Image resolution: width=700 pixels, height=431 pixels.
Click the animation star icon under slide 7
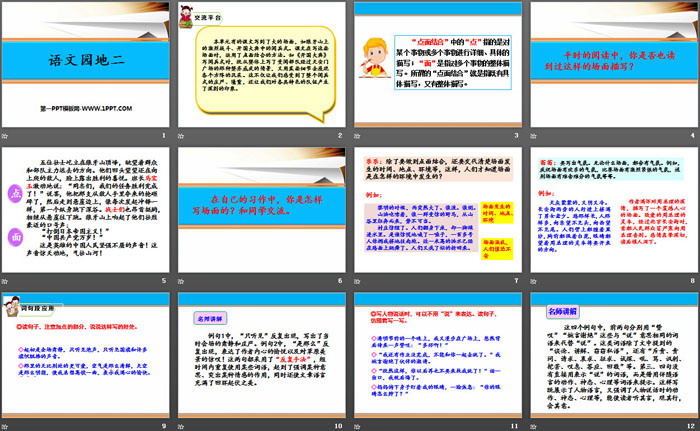[357, 281]
